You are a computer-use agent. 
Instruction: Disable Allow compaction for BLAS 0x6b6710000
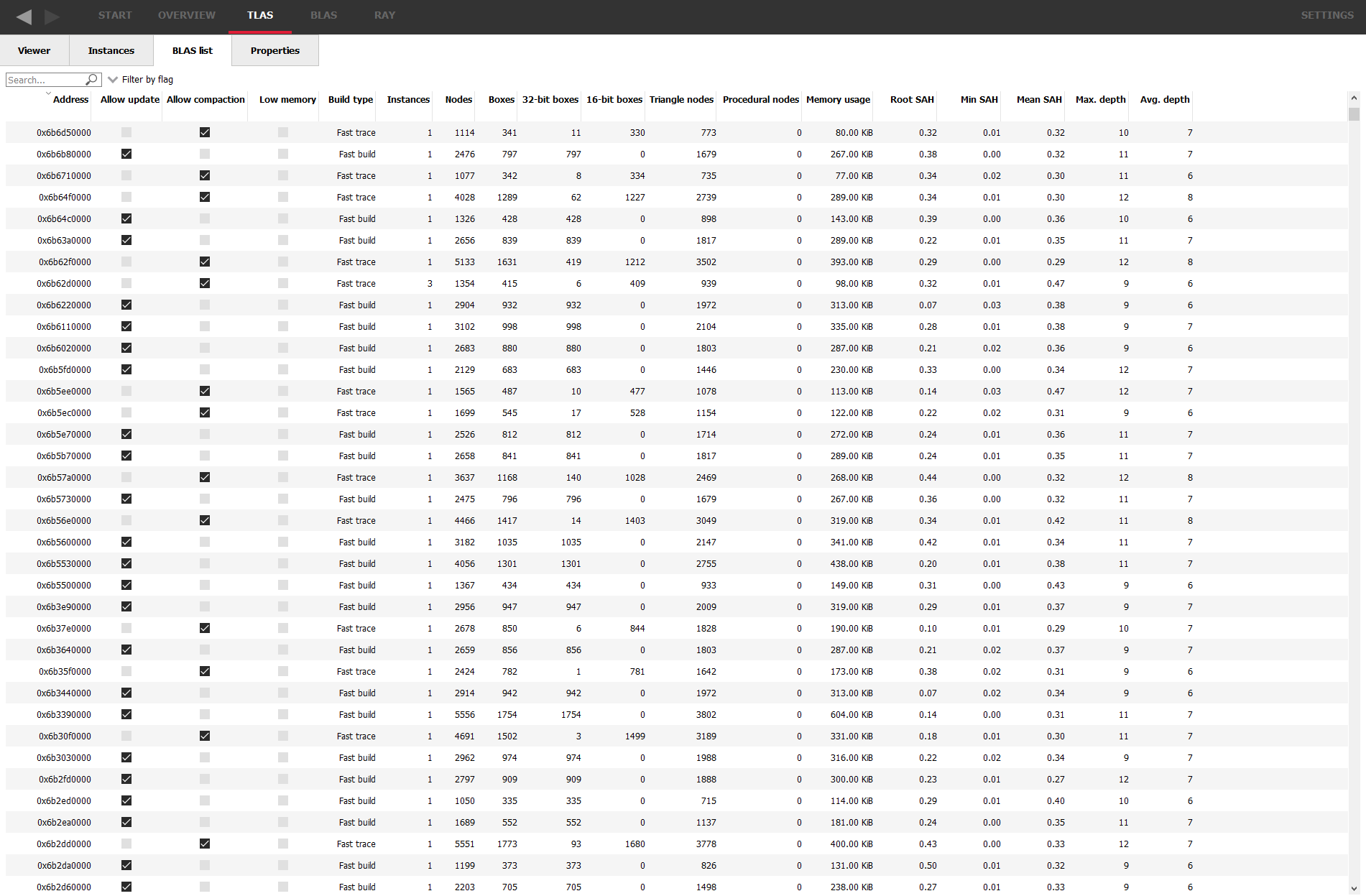[205, 175]
